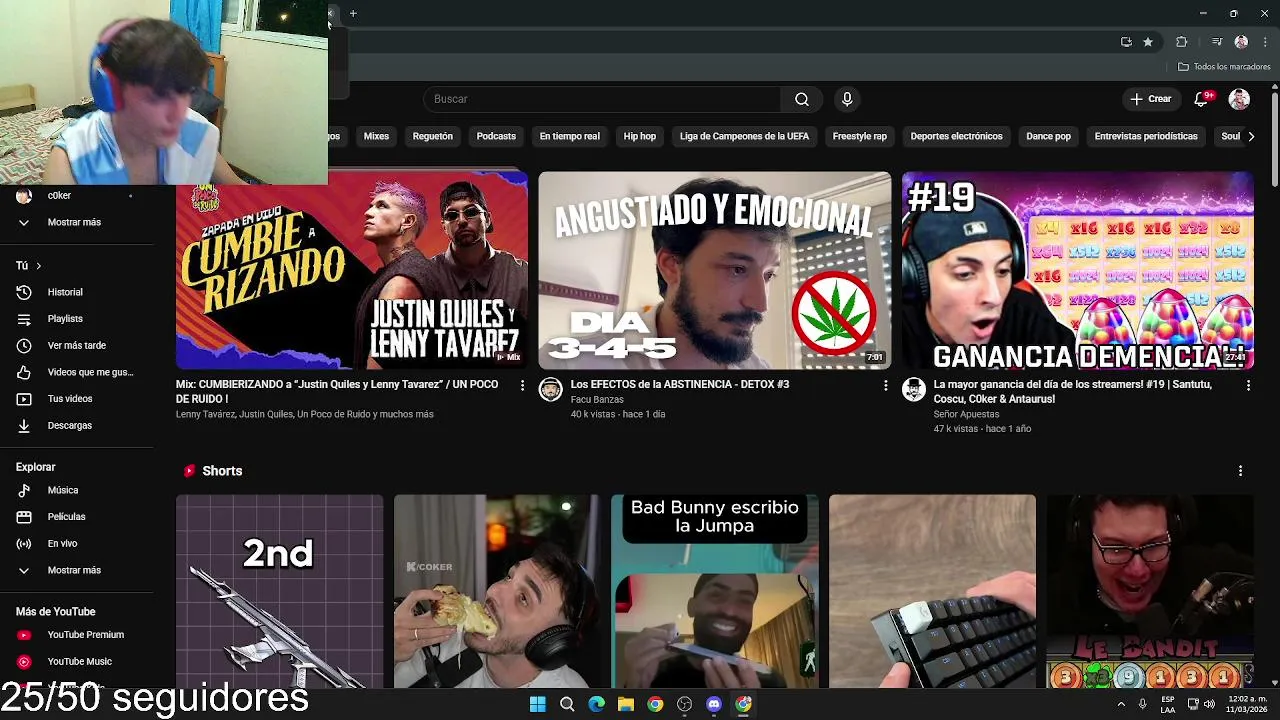Open YouTube account avatar menu
This screenshot has width=1280, height=720.
click(1239, 99)
